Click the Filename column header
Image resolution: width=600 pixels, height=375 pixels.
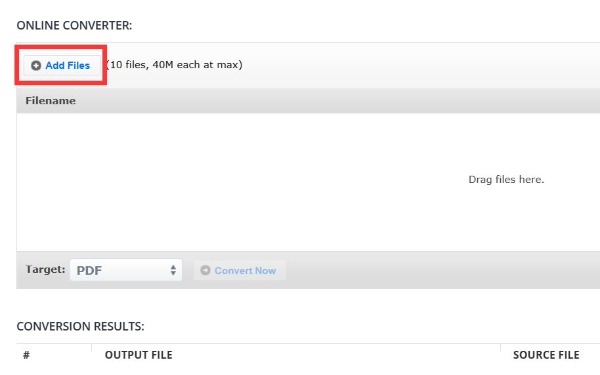[x=51, y=101]
